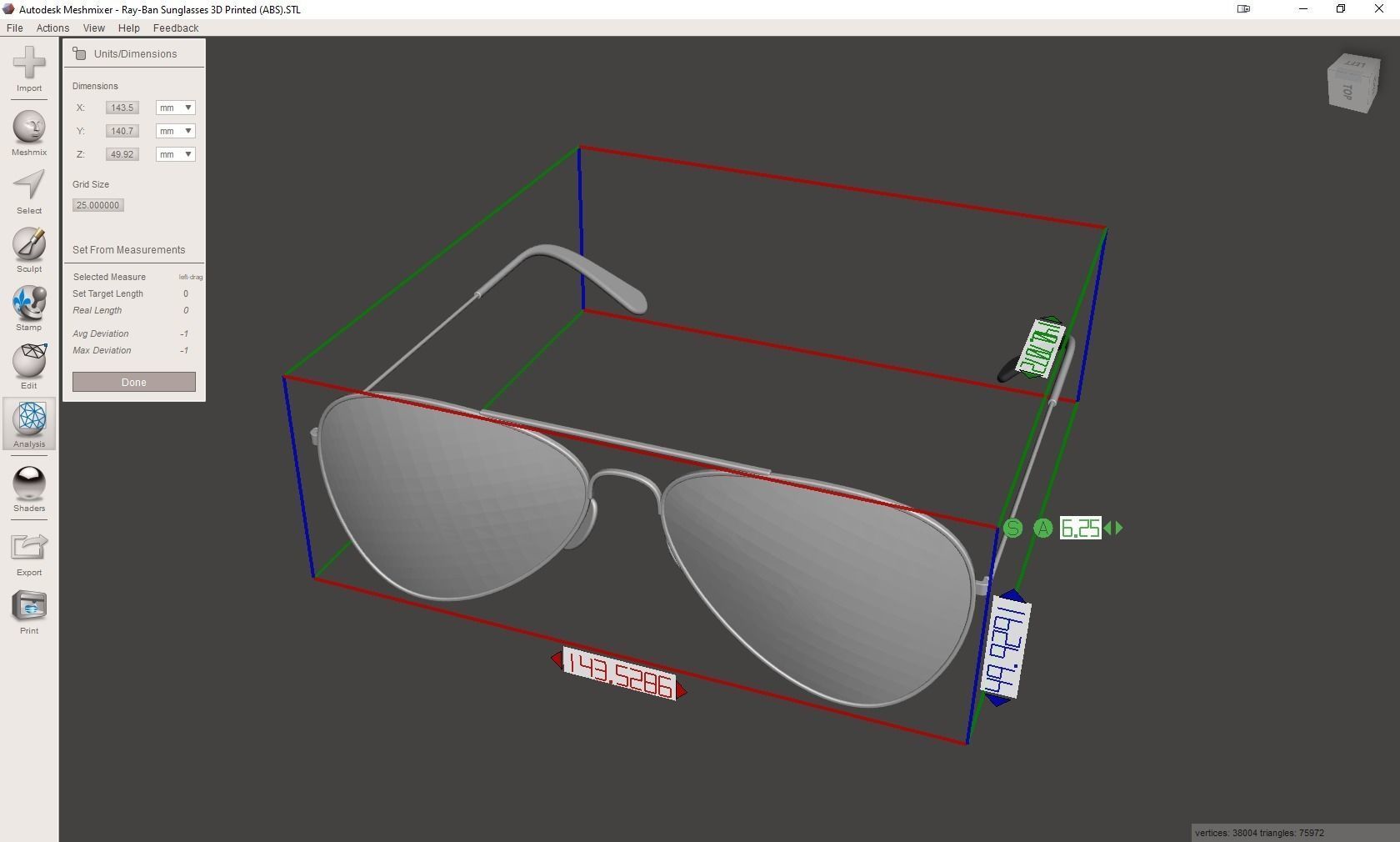
Task: Open the Edit tools menu
Action: [29, 367]
